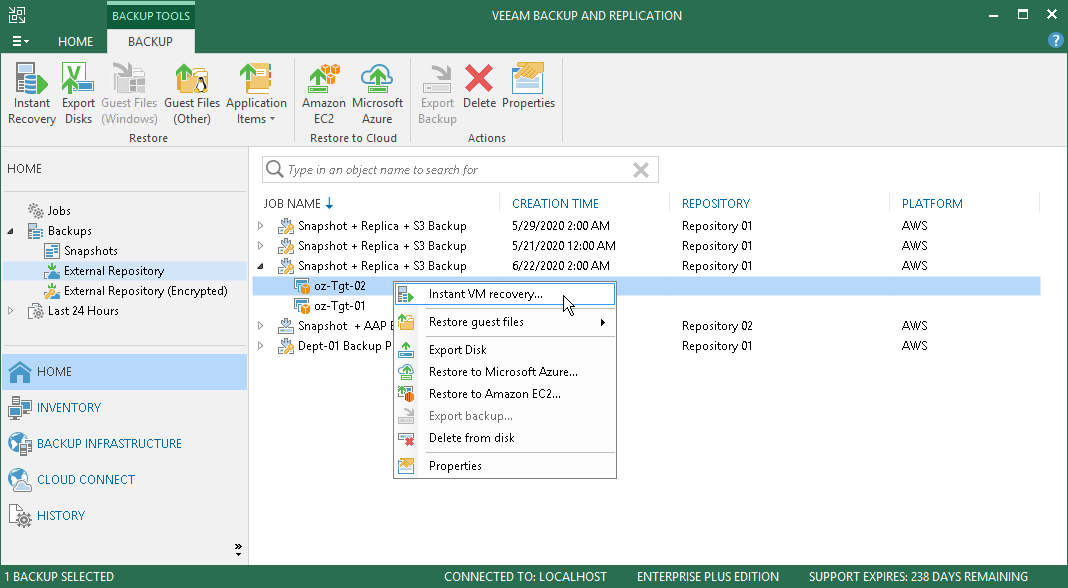Open the Application Items dropdown in ribbon
Image resolution: width=1068 pixels, height=588 pixels.
click(256, 93)
